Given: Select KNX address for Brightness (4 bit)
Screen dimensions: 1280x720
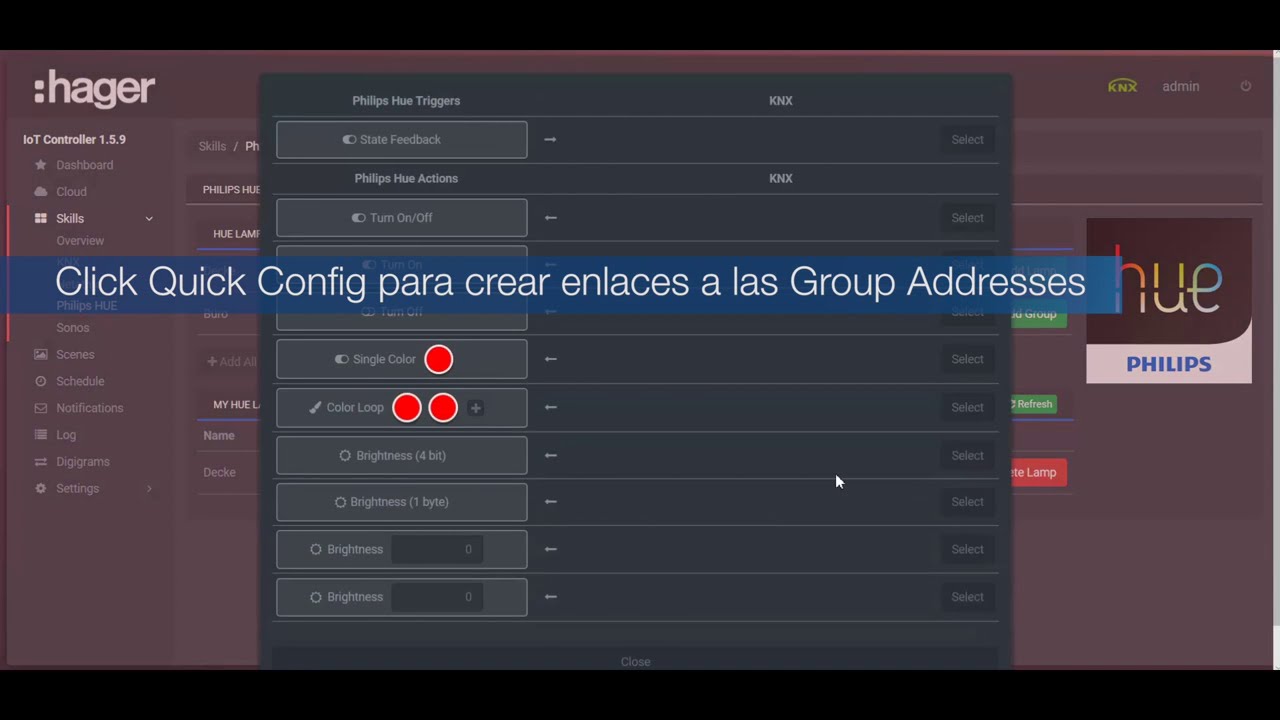Looking at the screenshot, I should pyautogui.click(x=967, y=455).
